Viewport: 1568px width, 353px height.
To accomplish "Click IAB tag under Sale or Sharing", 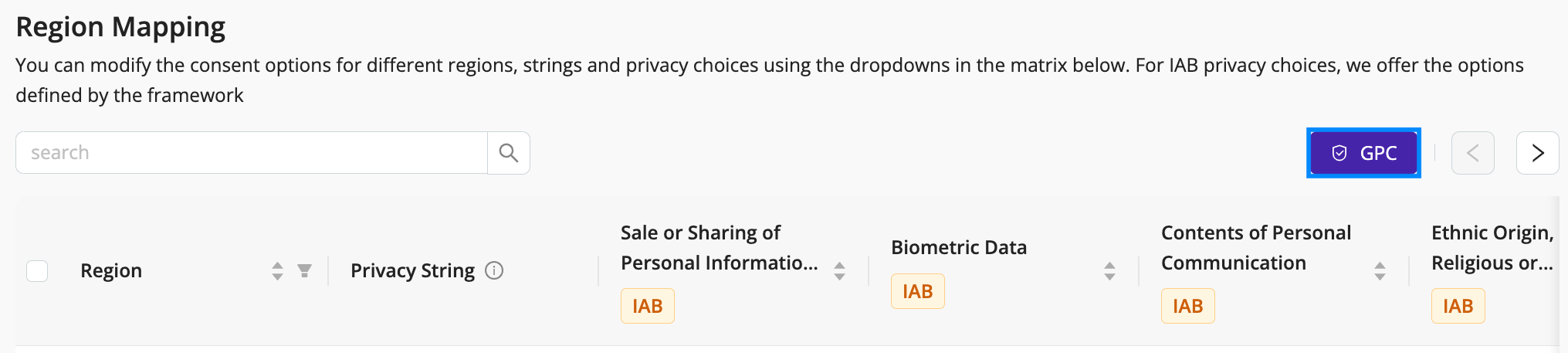I will point(648,306).
